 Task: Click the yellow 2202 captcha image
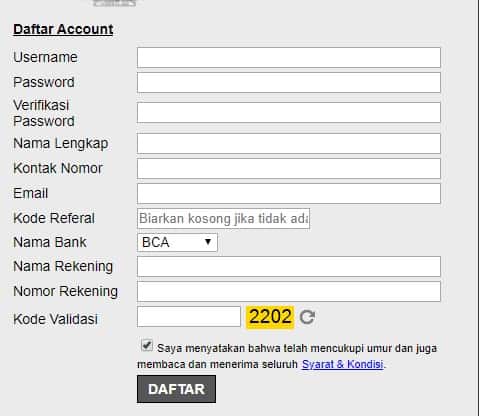270,317
